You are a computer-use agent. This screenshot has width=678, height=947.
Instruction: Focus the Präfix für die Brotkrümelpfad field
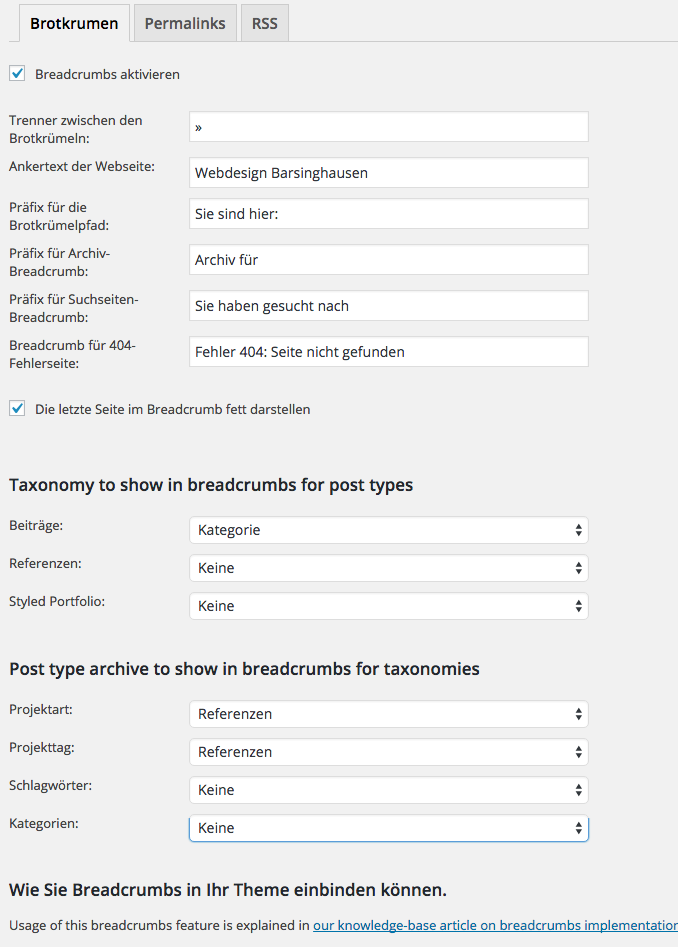pyautogui.click(x=388, y=214)
